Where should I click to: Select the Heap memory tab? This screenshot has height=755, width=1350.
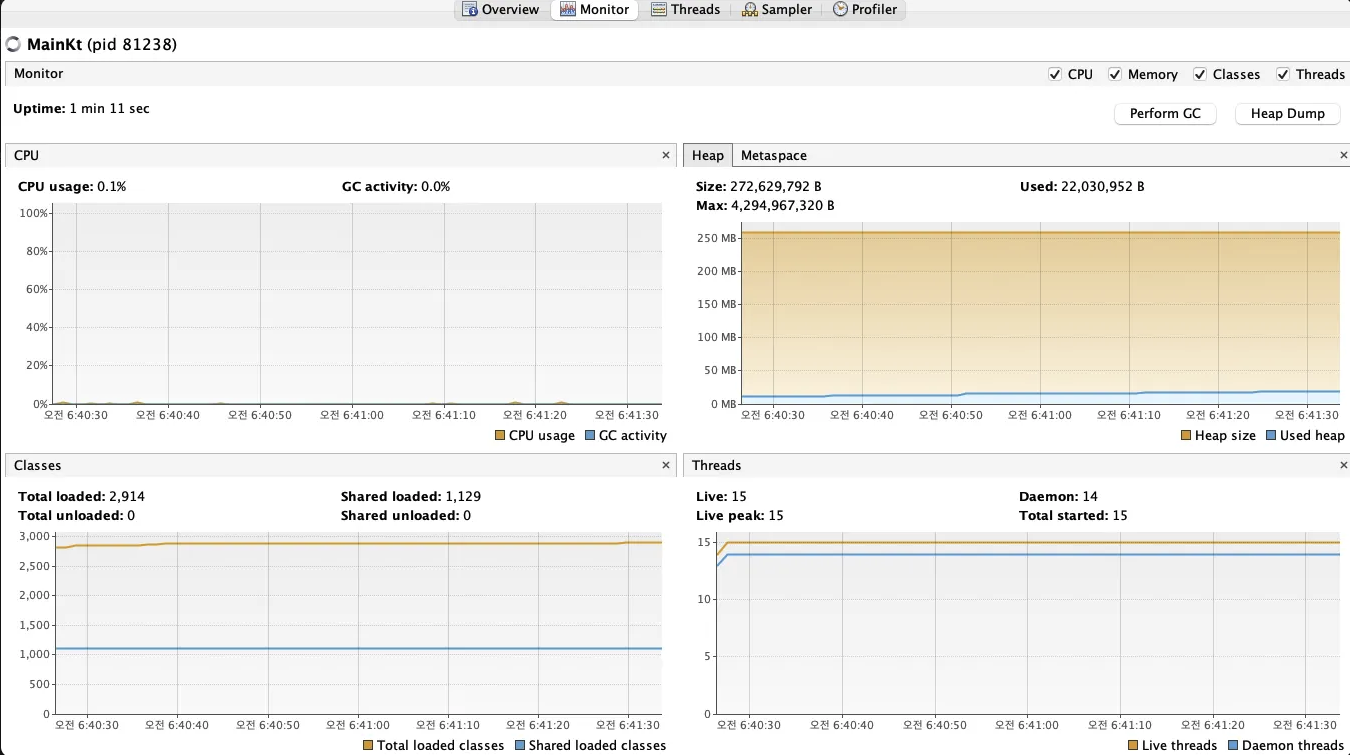[x=707, y=156]
